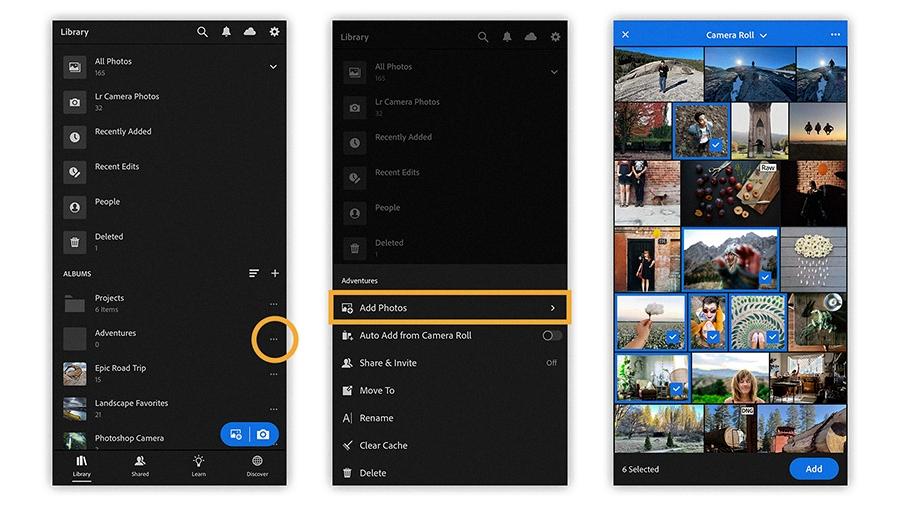
Task: Open three-dot options for Projects folder
Action: pos(274,304)
